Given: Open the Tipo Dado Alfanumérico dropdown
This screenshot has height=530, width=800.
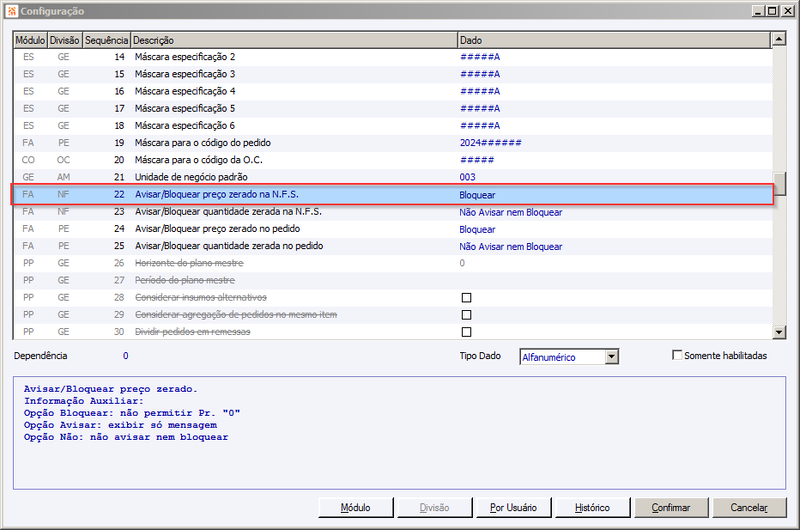Looking at the screenshot, I should [612, 357].
